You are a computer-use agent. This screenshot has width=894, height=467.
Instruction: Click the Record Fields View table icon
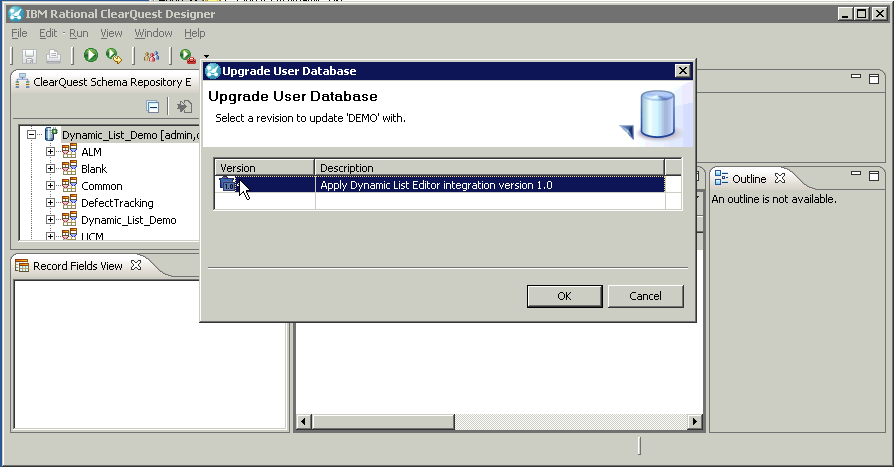[22, 266]
